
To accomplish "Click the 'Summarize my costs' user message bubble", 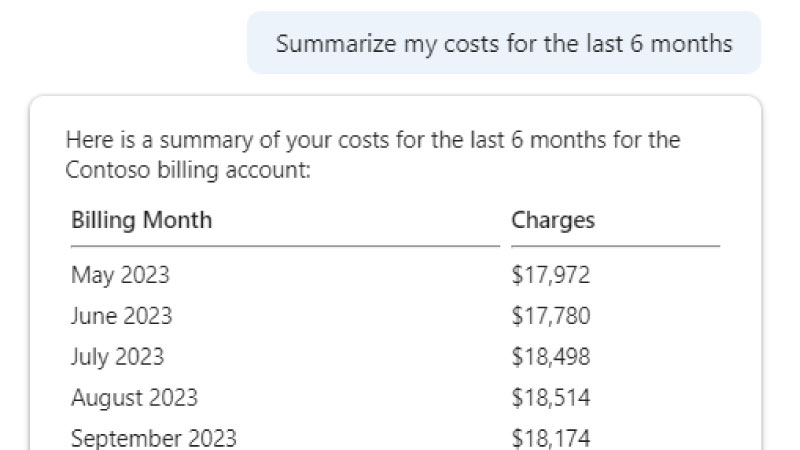I will pos(504,43).
